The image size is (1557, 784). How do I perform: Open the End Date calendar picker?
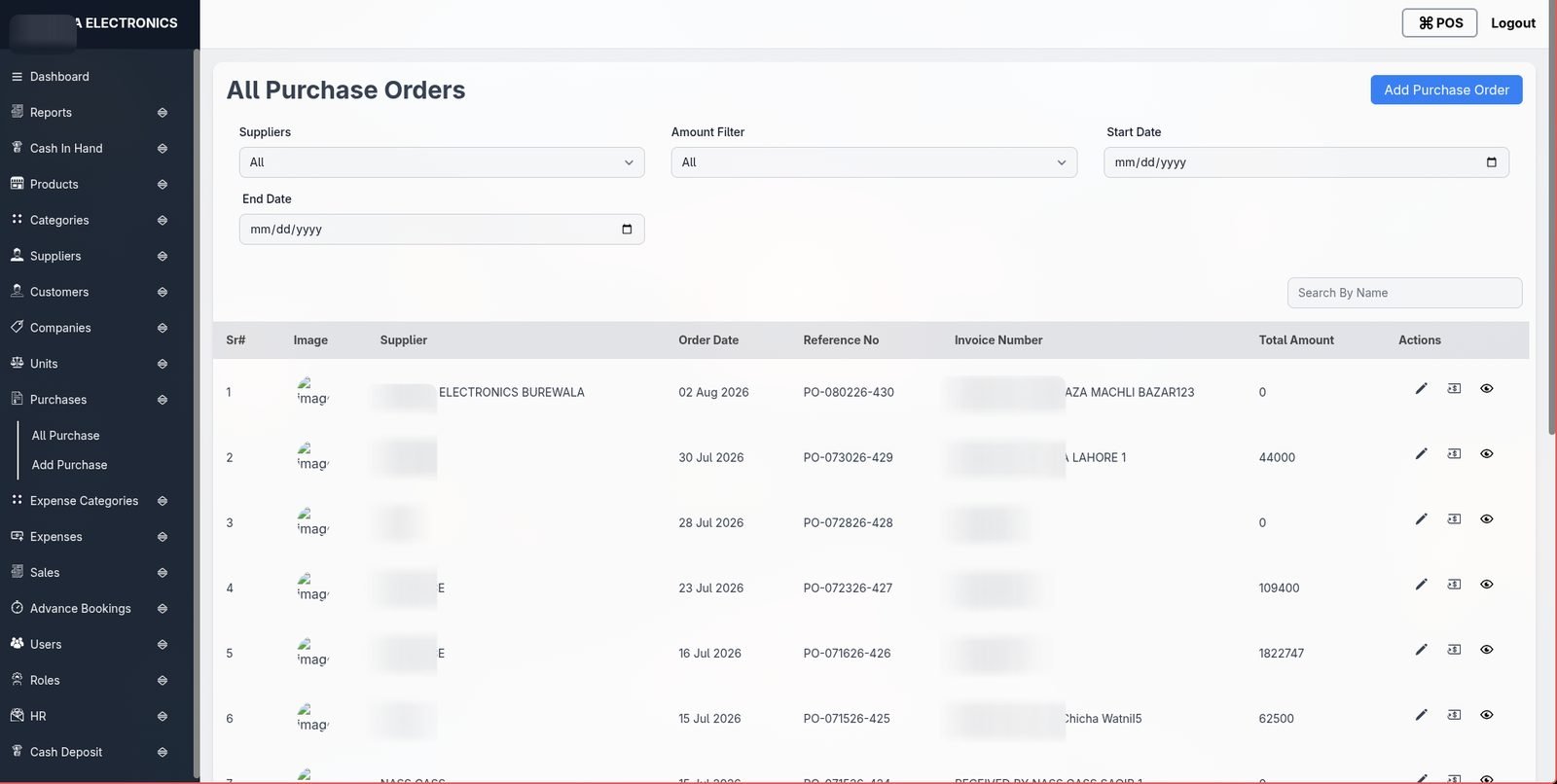[x=627, y=230]
